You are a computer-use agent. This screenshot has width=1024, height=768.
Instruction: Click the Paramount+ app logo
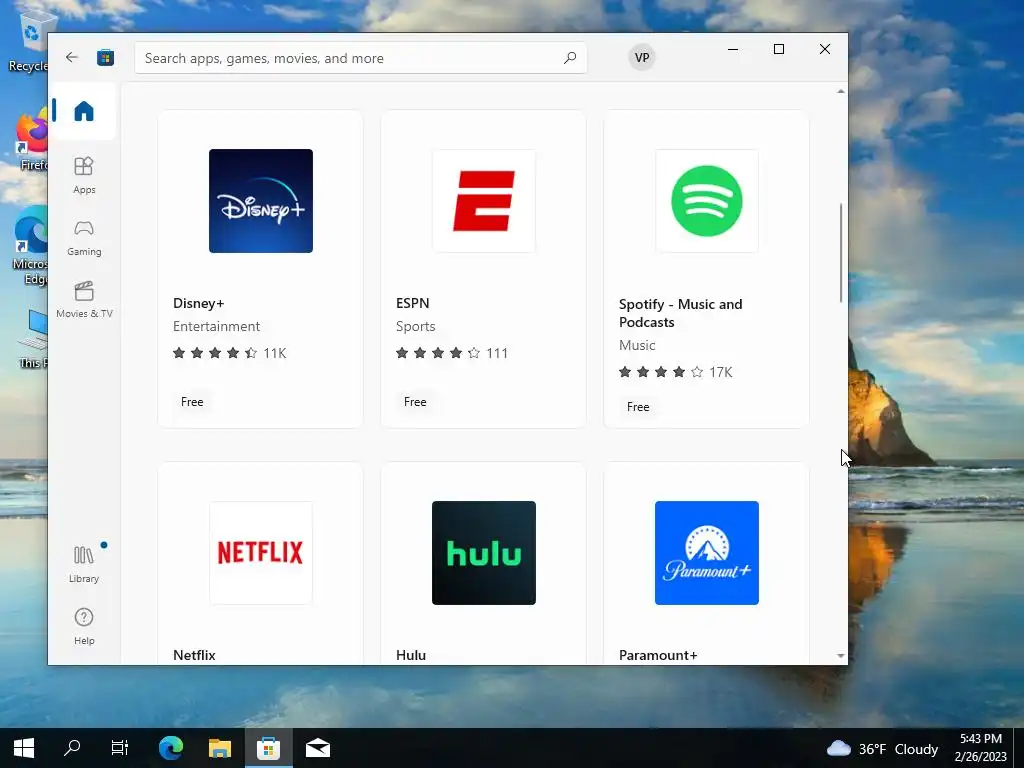click(x=707, y=552)
